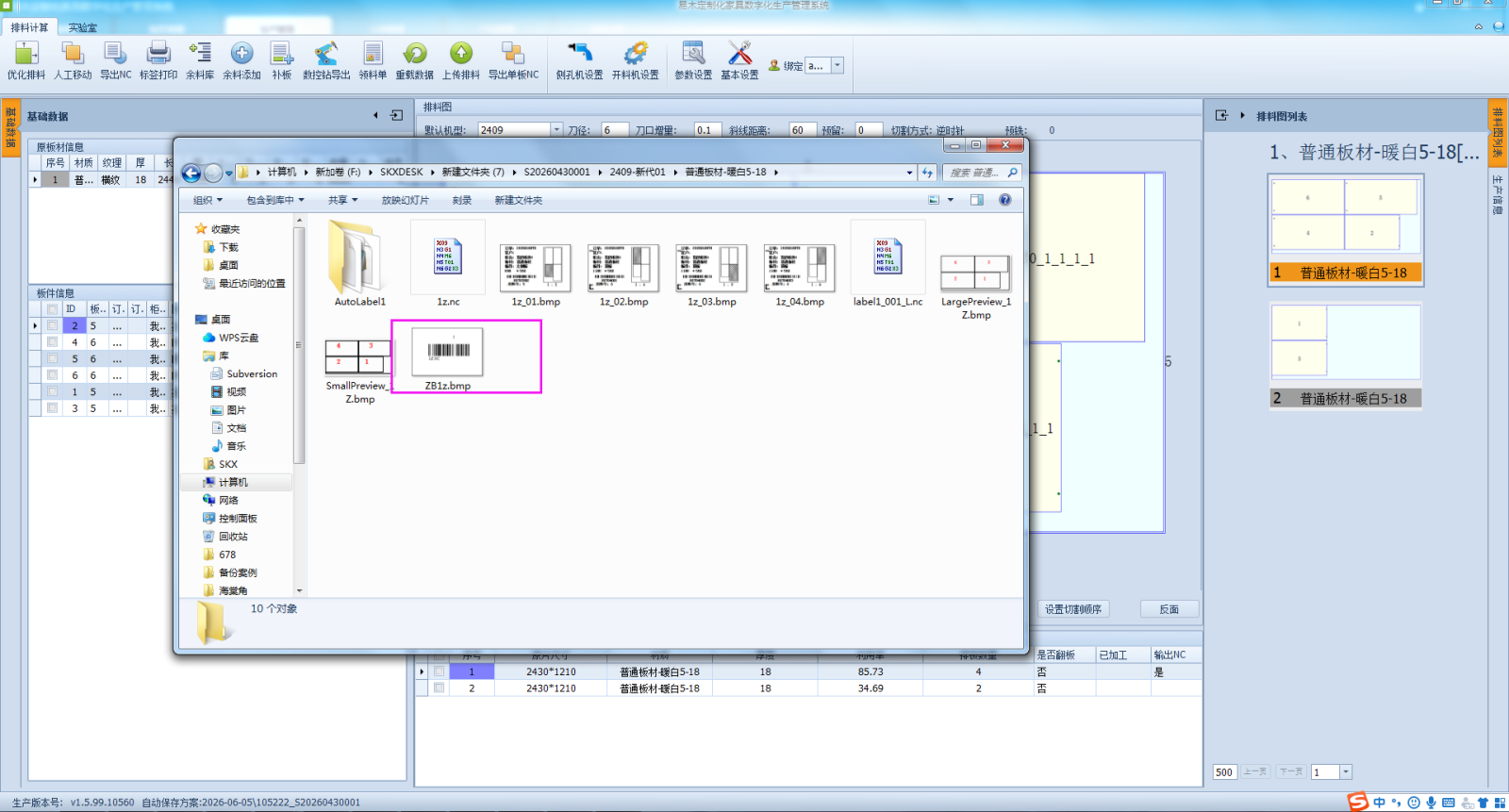Click the 设置切割顺序 button

click(1073, 609)
